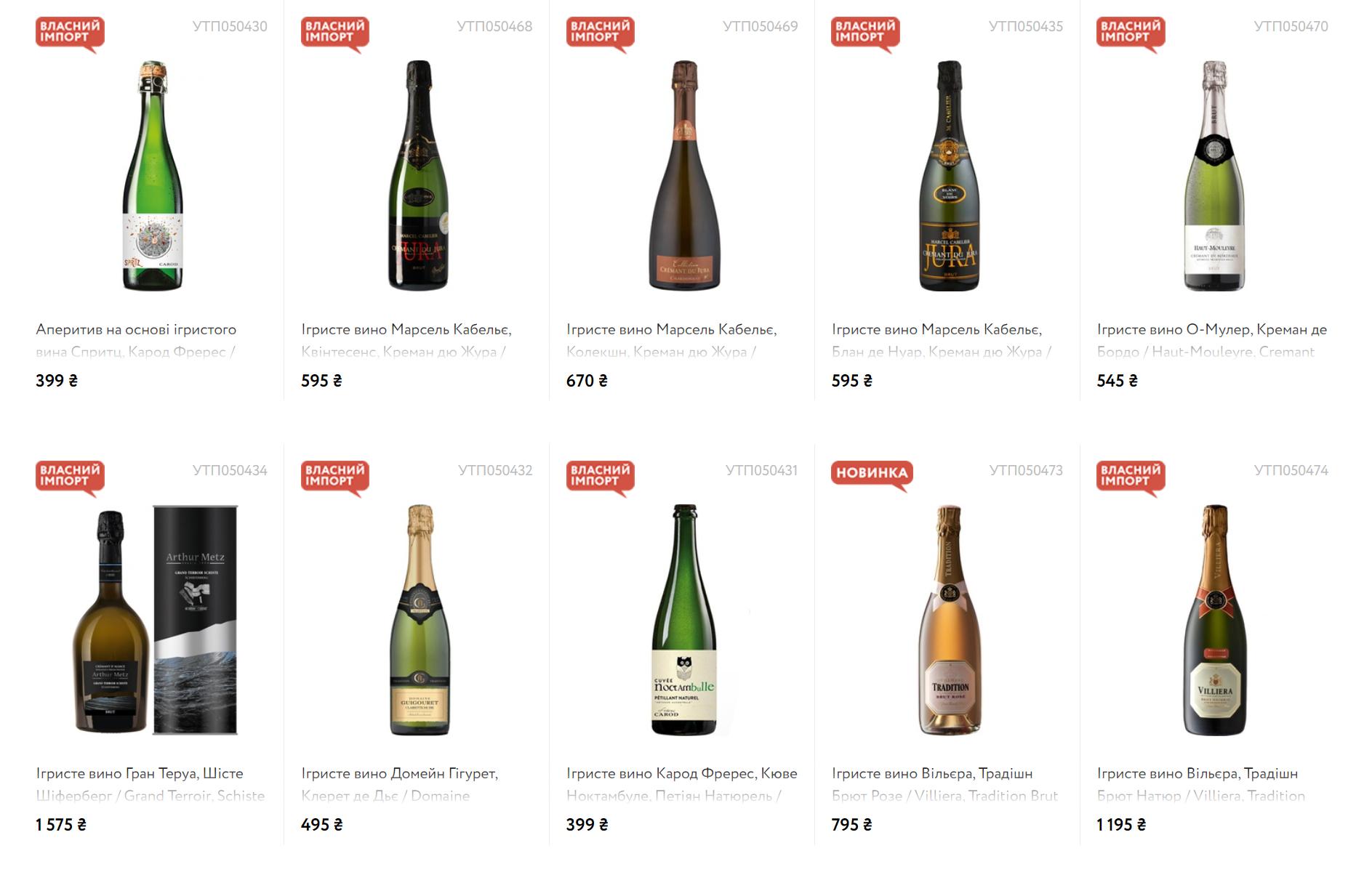Click the Власний імпорт badge on Haut-Mouleyre card
This screenshot has width=1372, height=872.
1130,33
